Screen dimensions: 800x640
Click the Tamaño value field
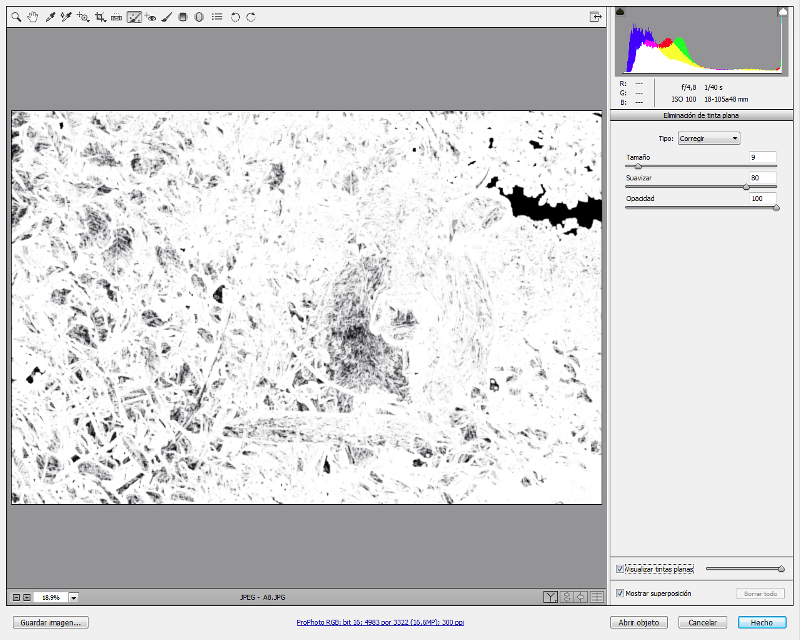[763, 157]
